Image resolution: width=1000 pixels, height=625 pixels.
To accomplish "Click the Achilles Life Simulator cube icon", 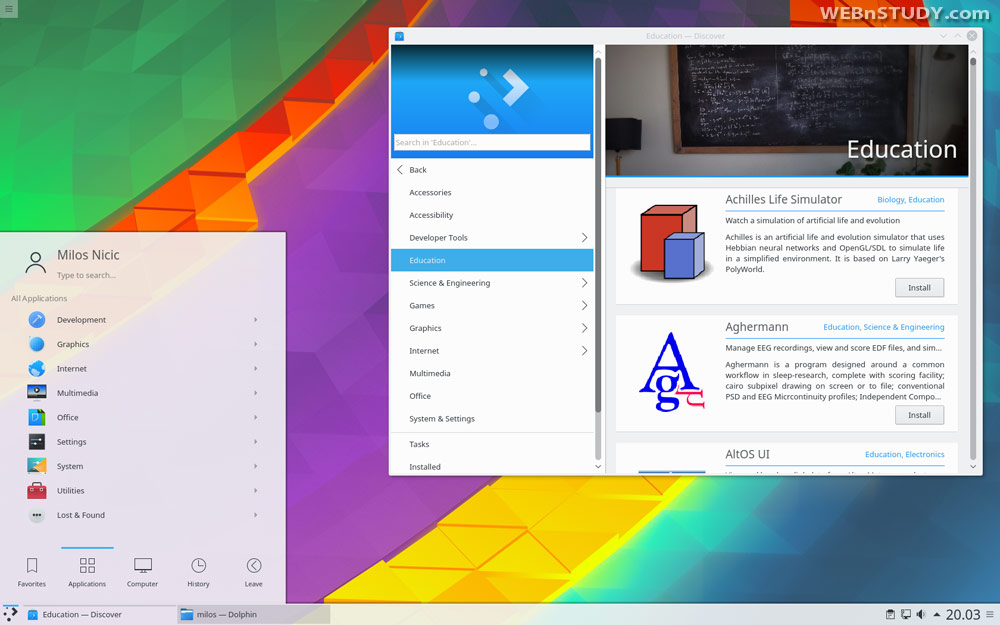I will point(672,243).
